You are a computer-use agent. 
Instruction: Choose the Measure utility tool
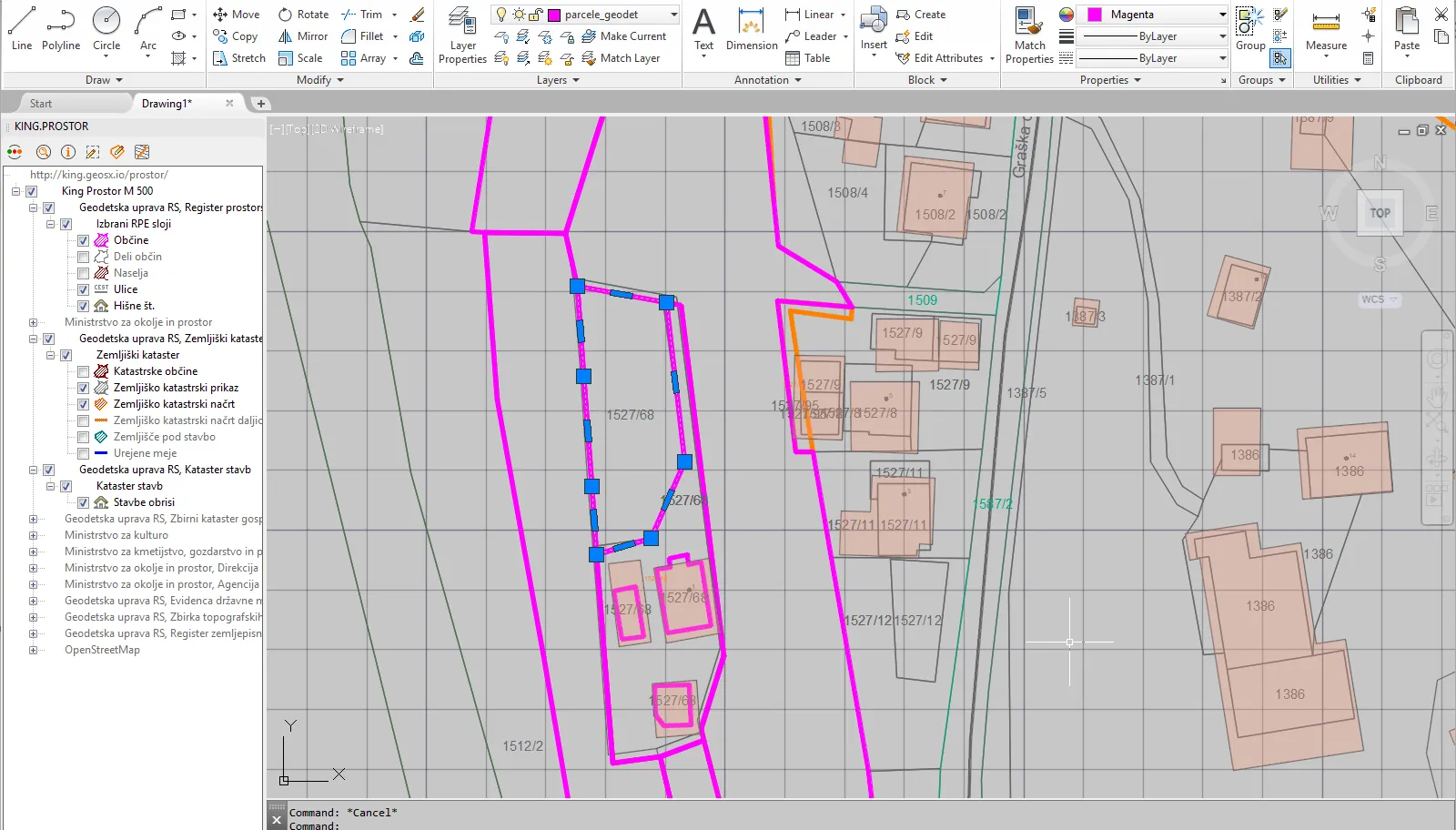click(1326, 29)
